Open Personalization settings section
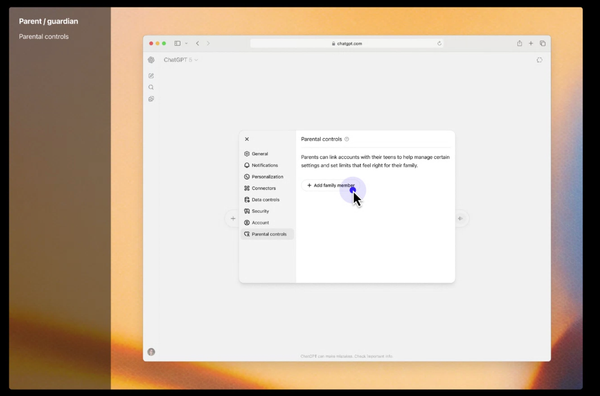600x396 pixels. [x=267, y=177]
